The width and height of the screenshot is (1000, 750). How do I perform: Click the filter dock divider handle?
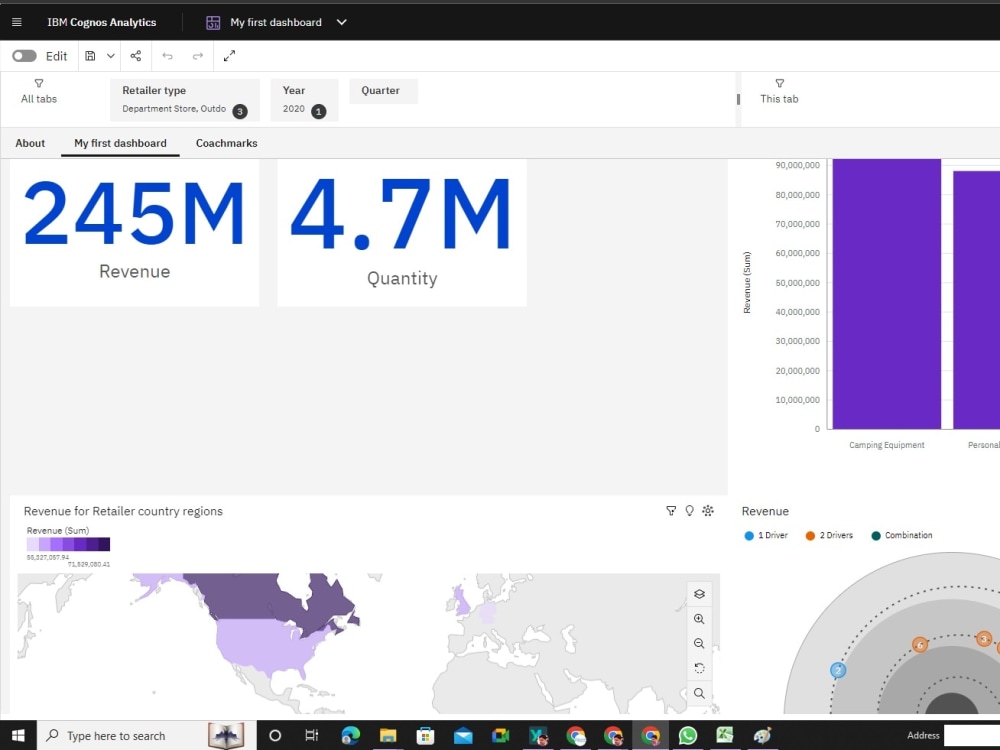pos(738,99)
